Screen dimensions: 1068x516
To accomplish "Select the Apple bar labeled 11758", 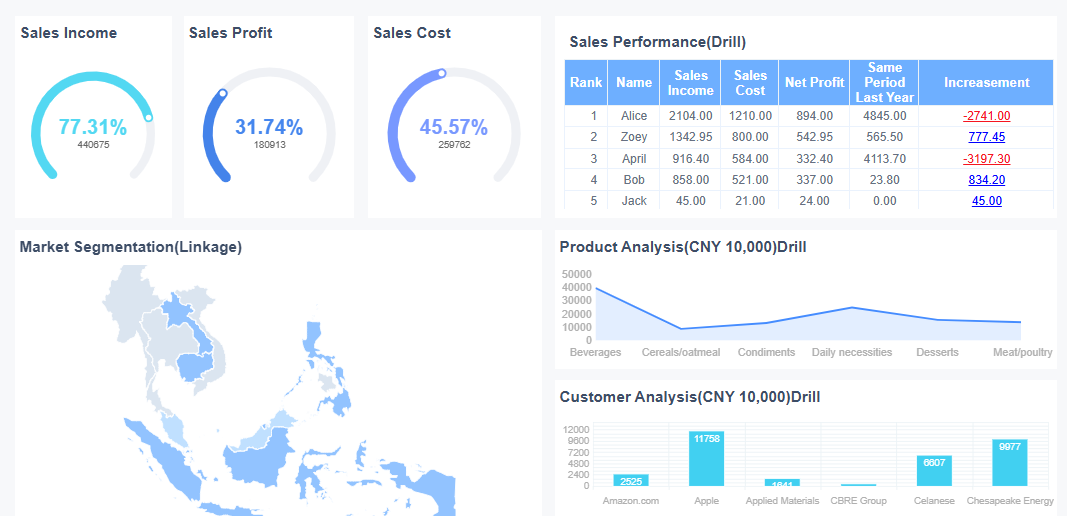I will click(x=706, y=459).
